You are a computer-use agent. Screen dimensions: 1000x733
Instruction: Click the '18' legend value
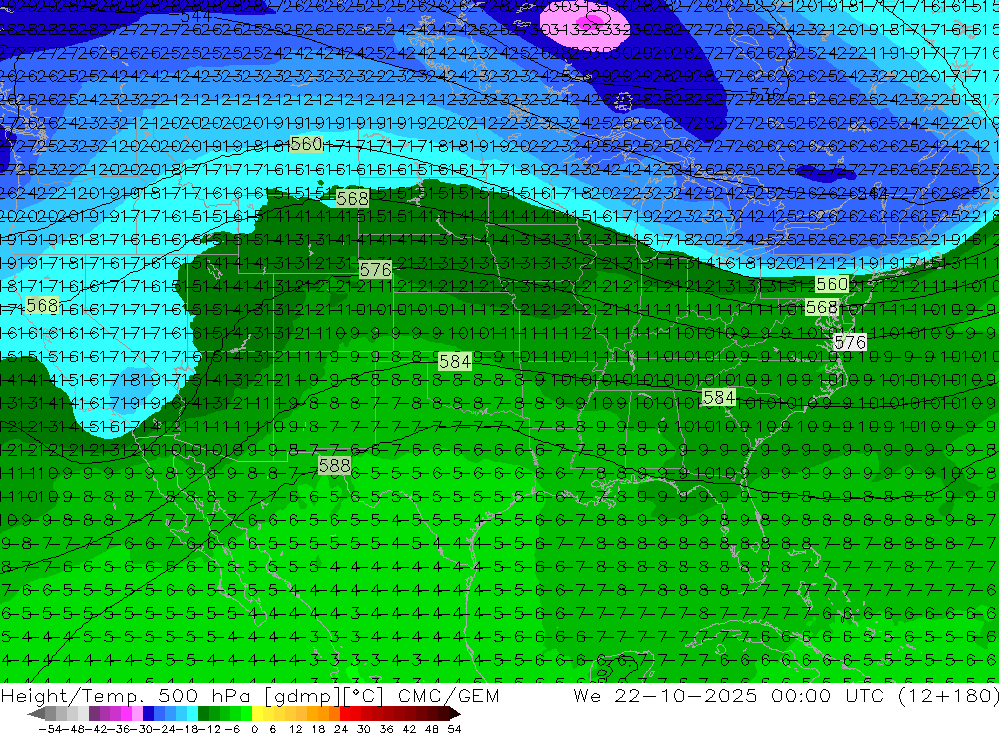click(318, 729)
